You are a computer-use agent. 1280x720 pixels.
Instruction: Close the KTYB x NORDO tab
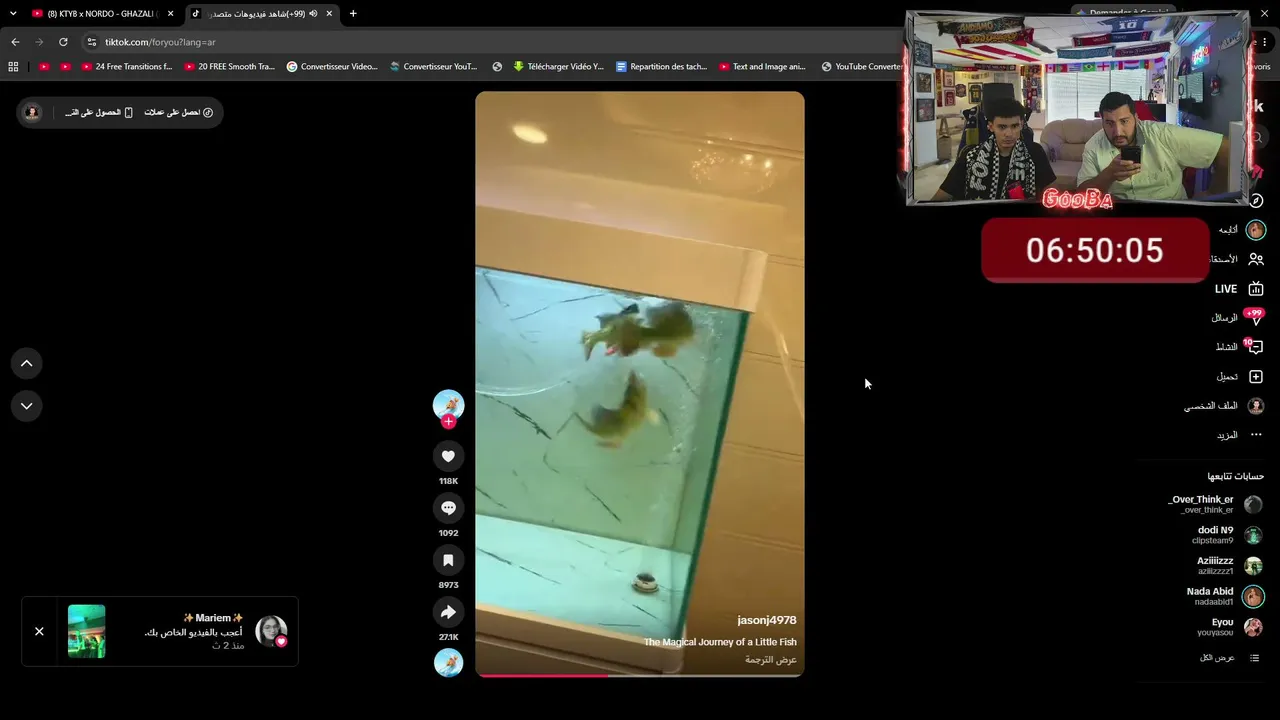[170, 14]
